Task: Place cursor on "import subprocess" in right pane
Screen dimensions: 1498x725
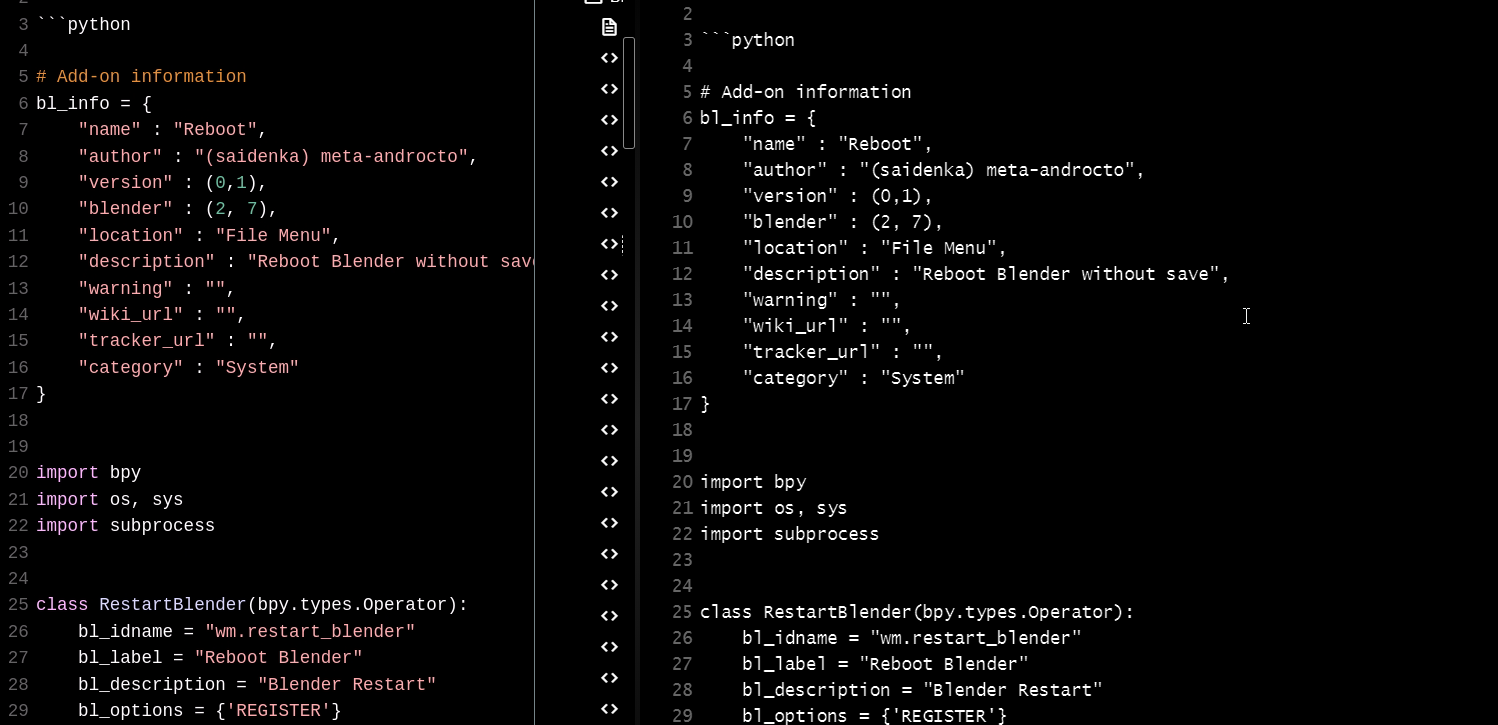Action: click(789, 534)
